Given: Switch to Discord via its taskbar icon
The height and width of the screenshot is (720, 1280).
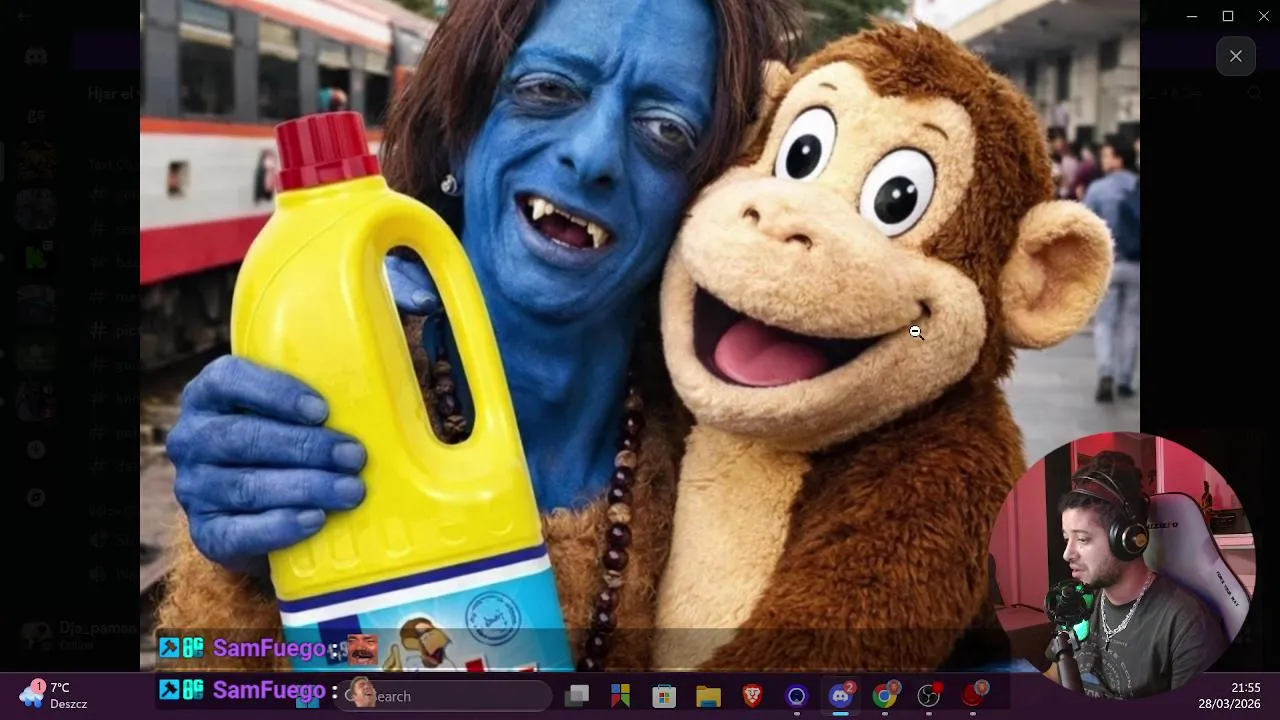Looking at the screenshot, I should pos(841,696).
